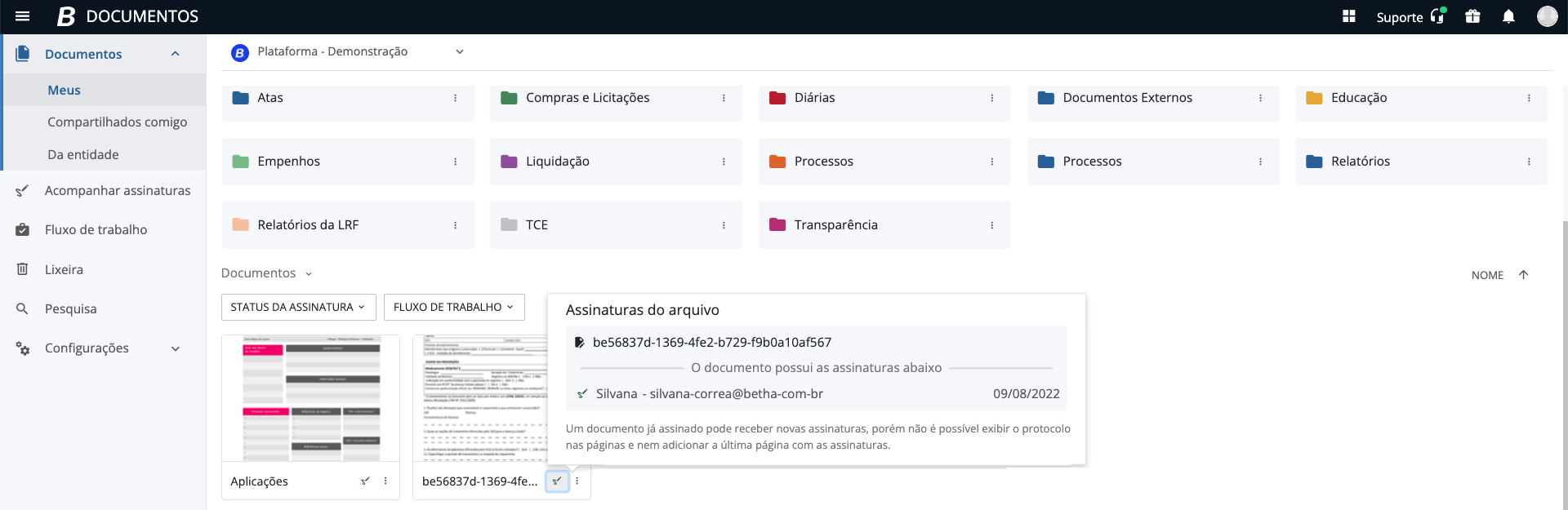1568x510 pixels.
Task: Click the Suporte headset icon
Action: pyautogui.click(x=1437, y=16)
